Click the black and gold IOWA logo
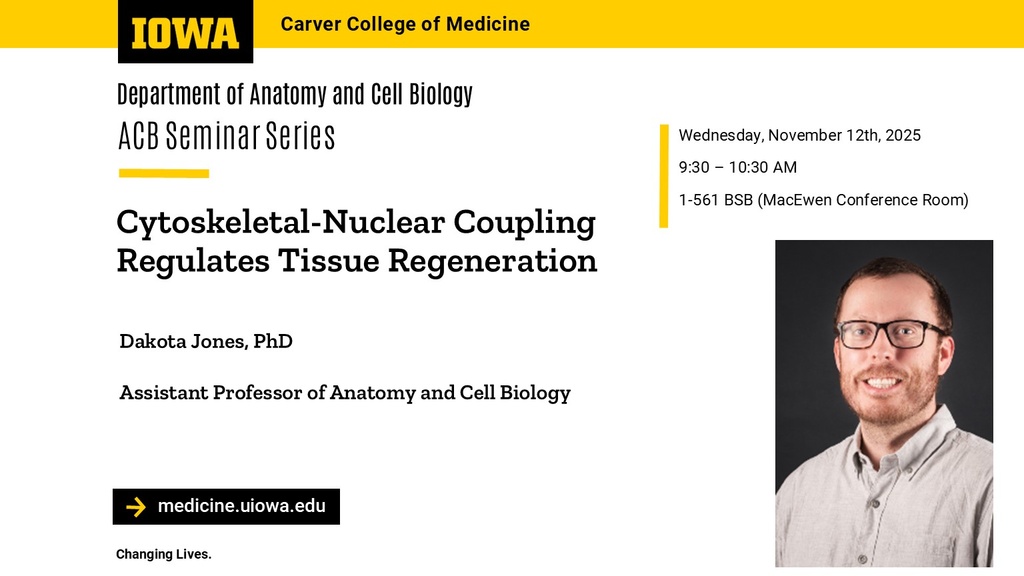Screen dimensions: 1024x576 pyautogui.click(x=185, y=32)
